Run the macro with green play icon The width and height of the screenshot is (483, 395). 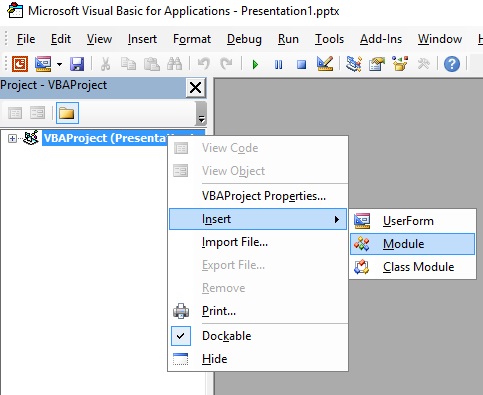255,64
